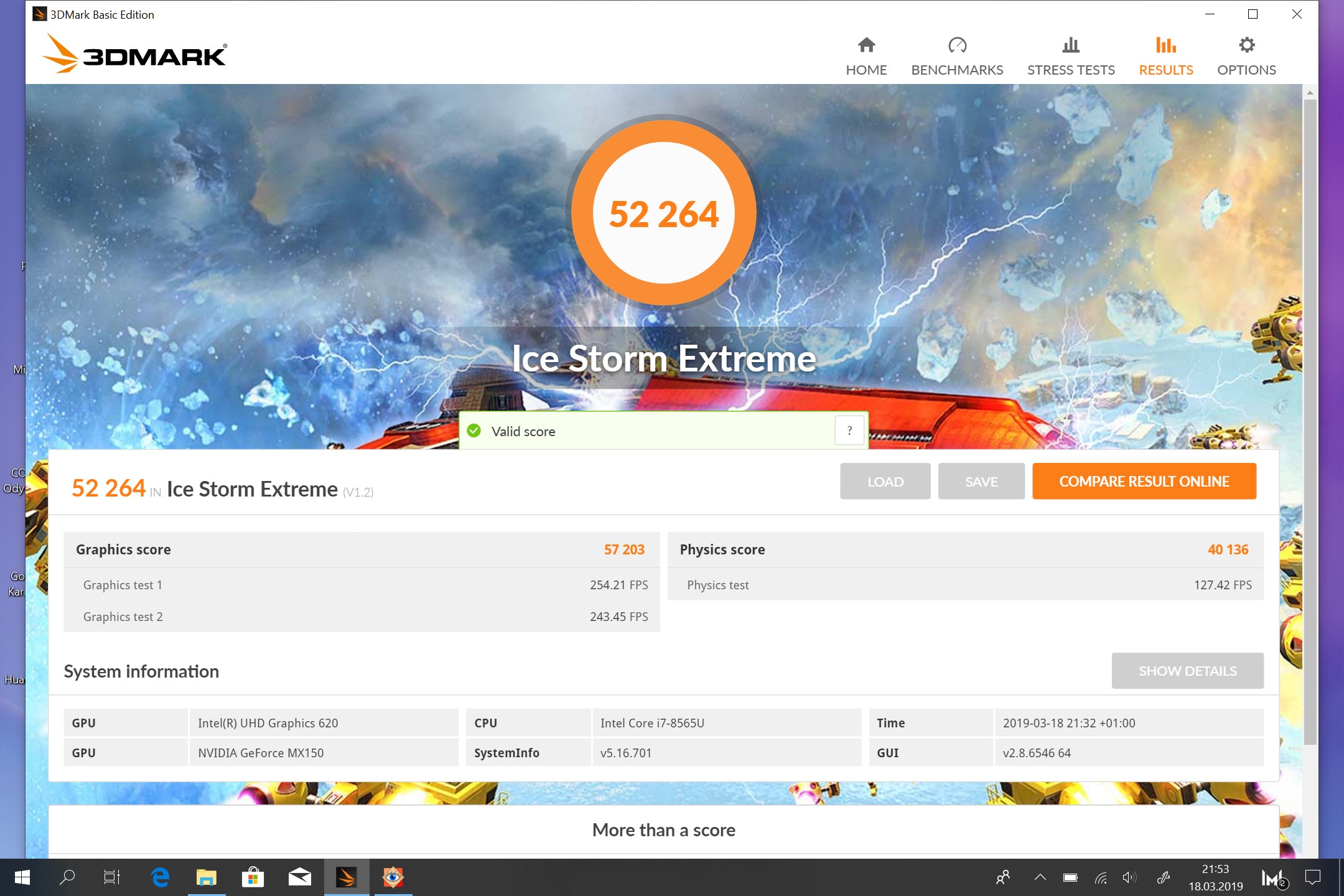This screenshot has height=896, width=1344.
Task: Click the volume speaker icon
Action: [x=1129, y=877]
